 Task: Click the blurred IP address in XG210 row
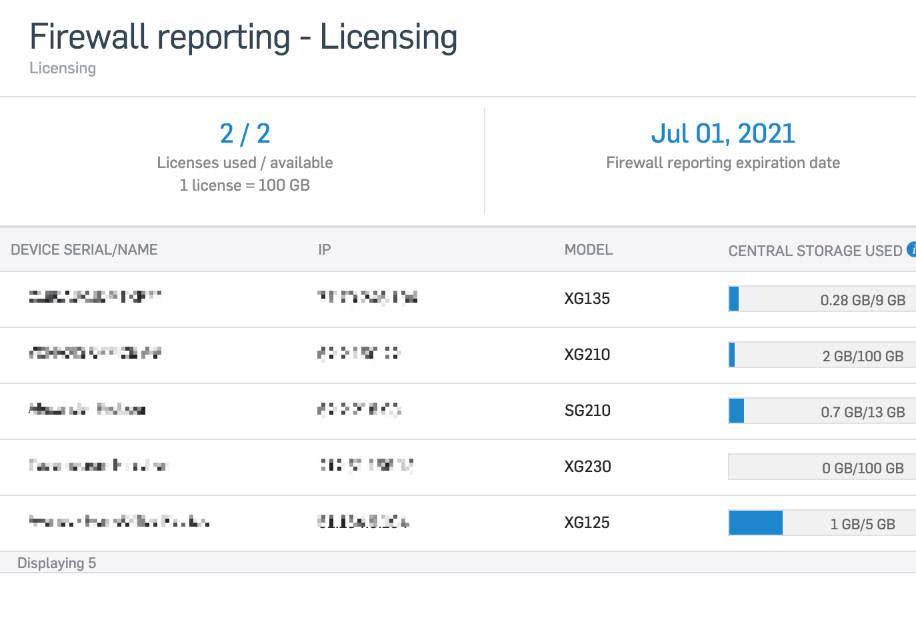coord(358,353)
